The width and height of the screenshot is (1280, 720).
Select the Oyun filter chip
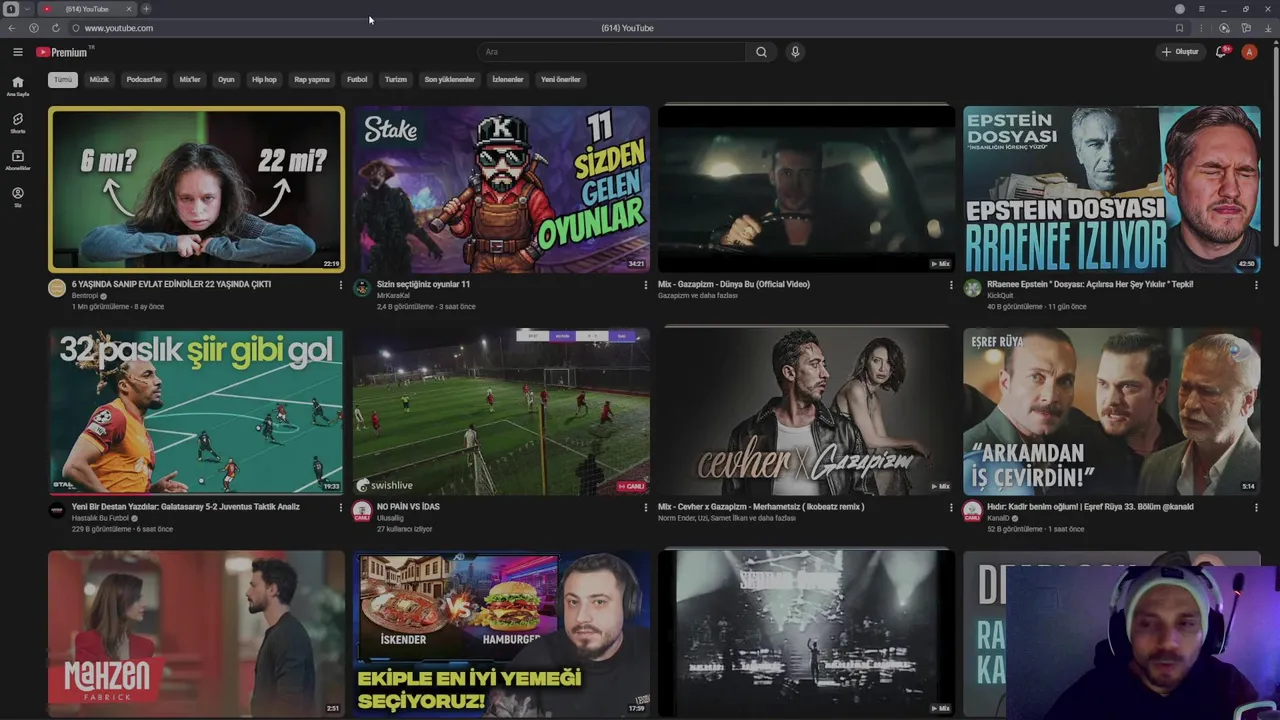226,79
